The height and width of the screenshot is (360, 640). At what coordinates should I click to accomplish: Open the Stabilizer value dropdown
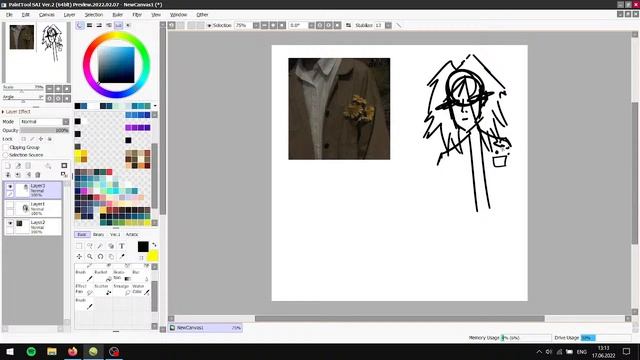388,25
